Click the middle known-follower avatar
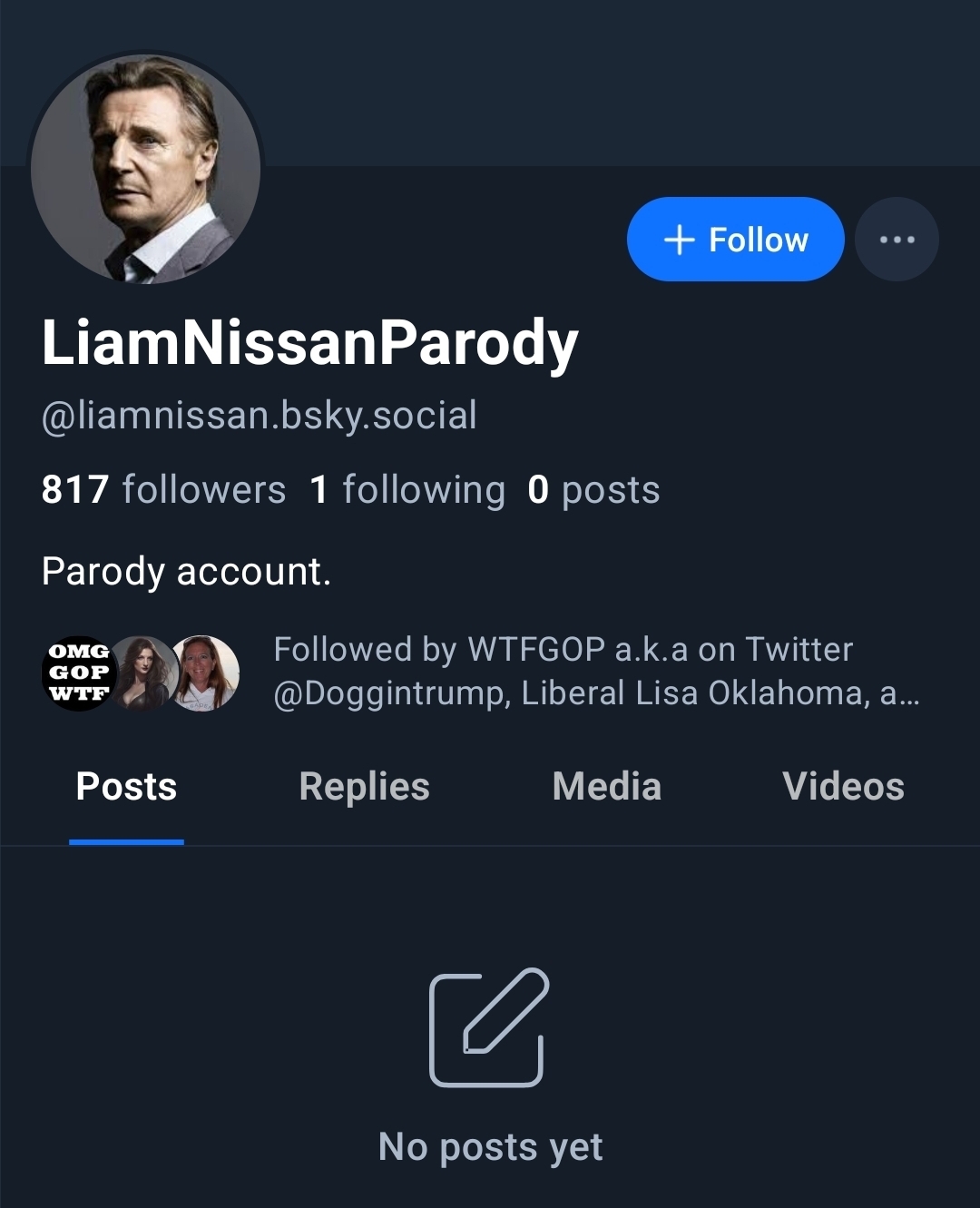The width and height of the screenshot is (980, 1208). (142, 673)
